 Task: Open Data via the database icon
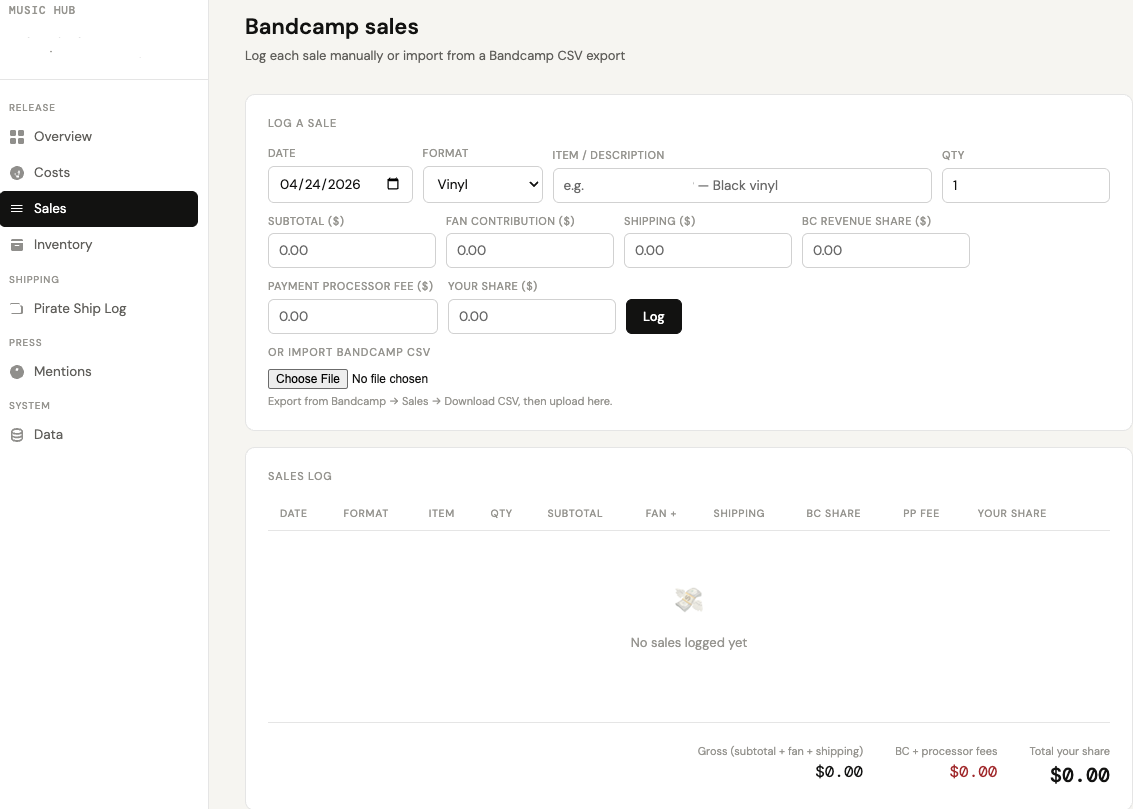point(16,434)
